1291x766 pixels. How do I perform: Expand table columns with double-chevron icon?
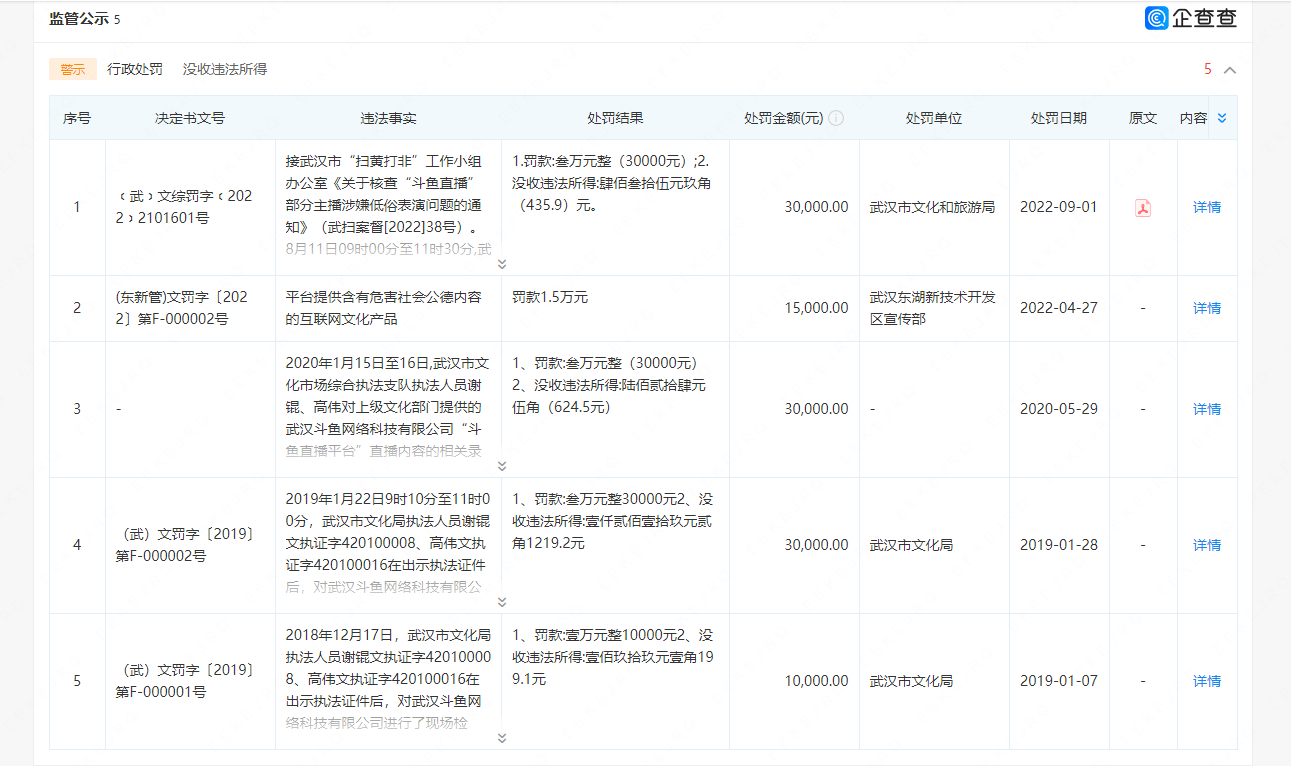pos(1221,118)
